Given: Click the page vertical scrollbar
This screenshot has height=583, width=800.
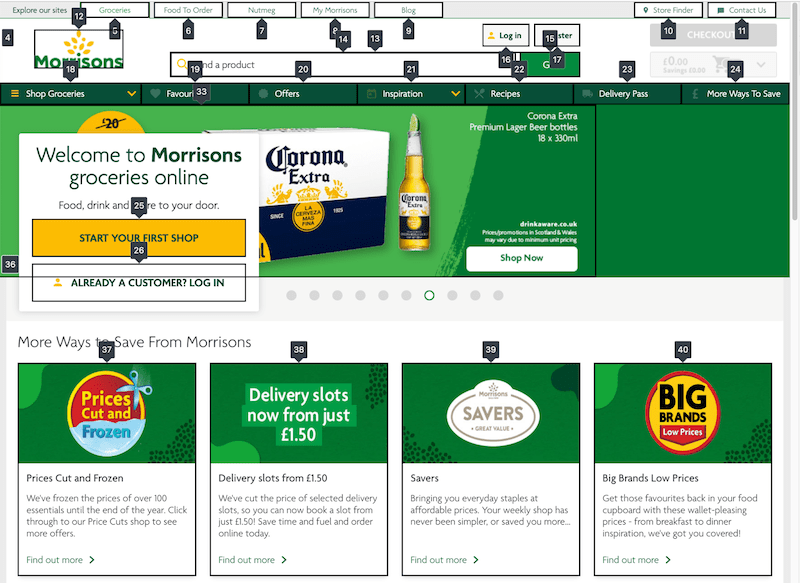Looking at the screenshot, I should coord(795,112).
